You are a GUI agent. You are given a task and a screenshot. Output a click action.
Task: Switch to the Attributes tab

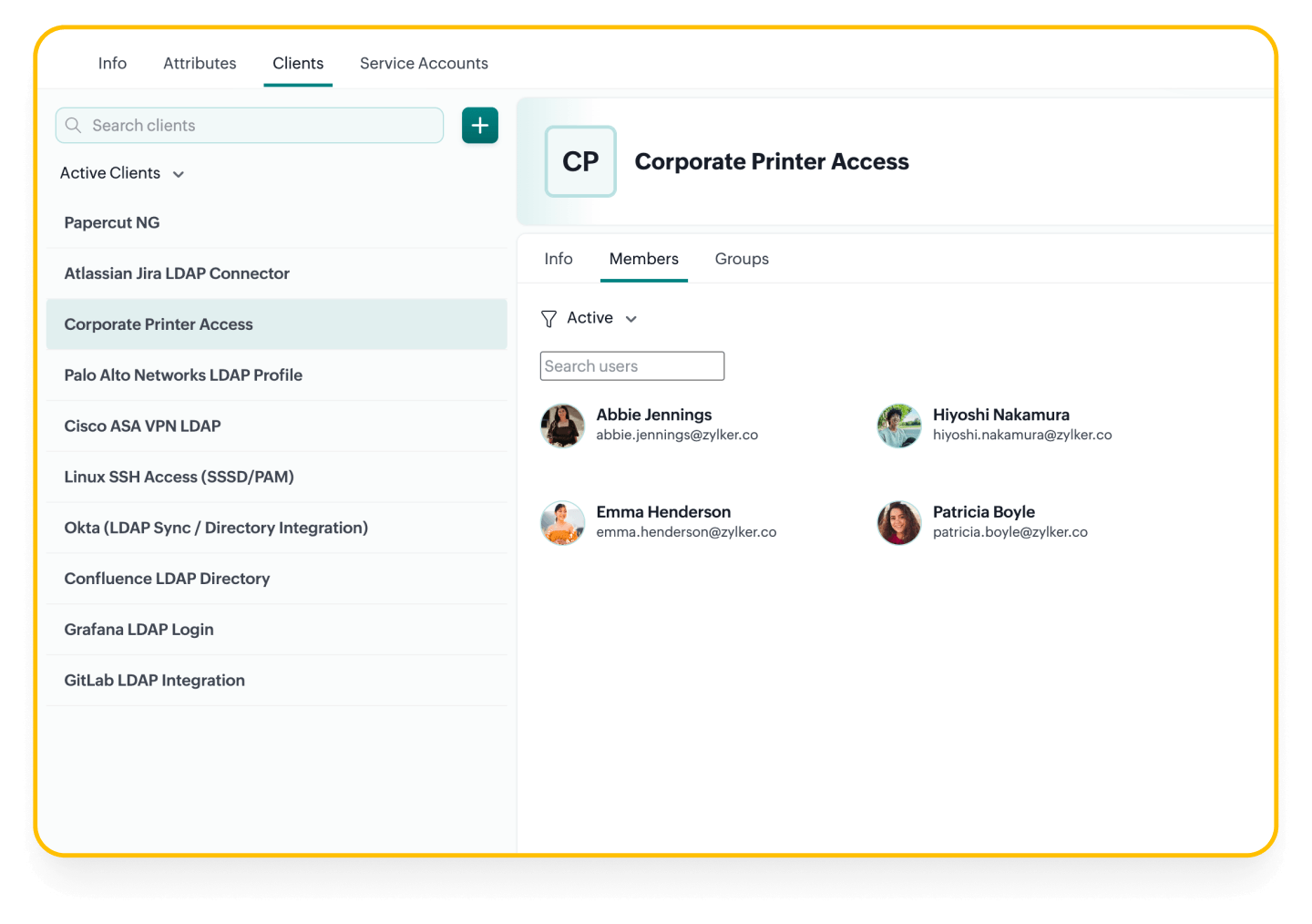pos(200,63)
